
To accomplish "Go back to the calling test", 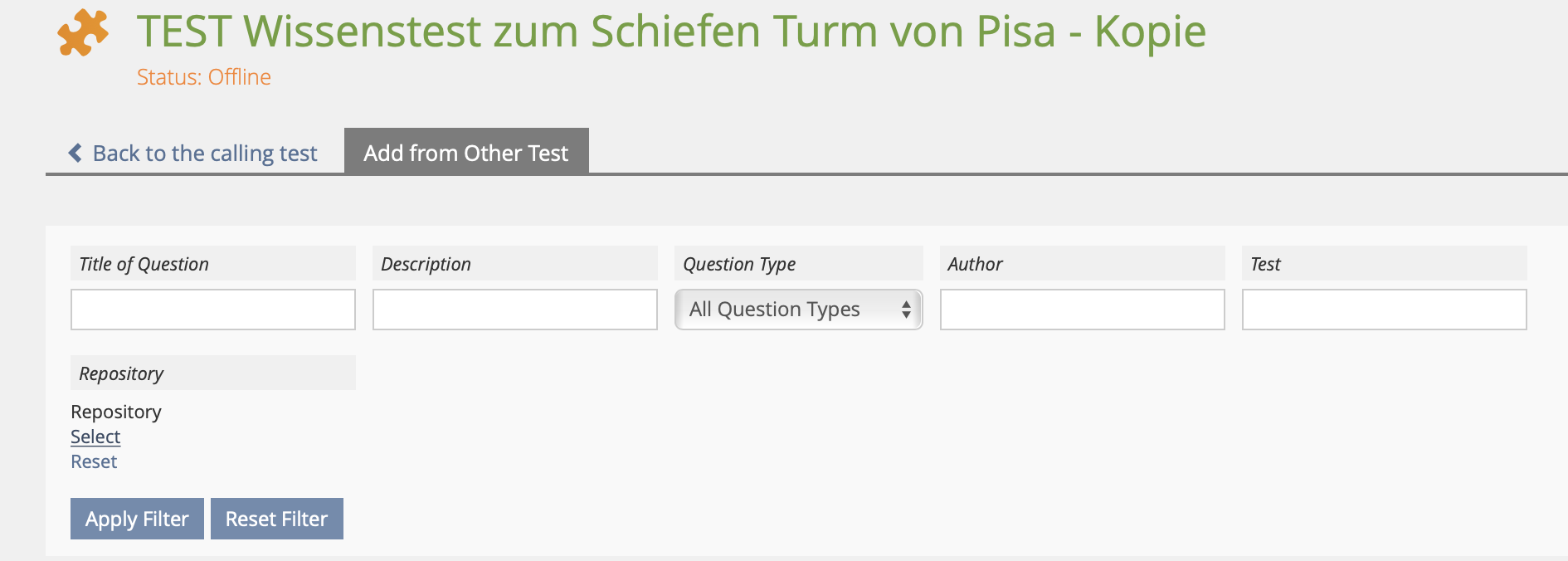I will coord(204,154).
